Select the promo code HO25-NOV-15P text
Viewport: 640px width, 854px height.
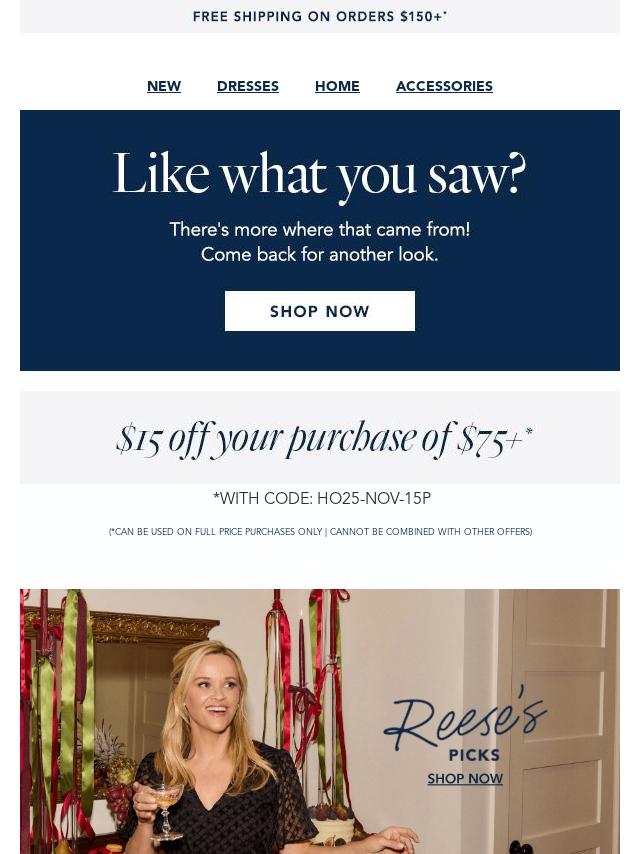pos(374,498)
